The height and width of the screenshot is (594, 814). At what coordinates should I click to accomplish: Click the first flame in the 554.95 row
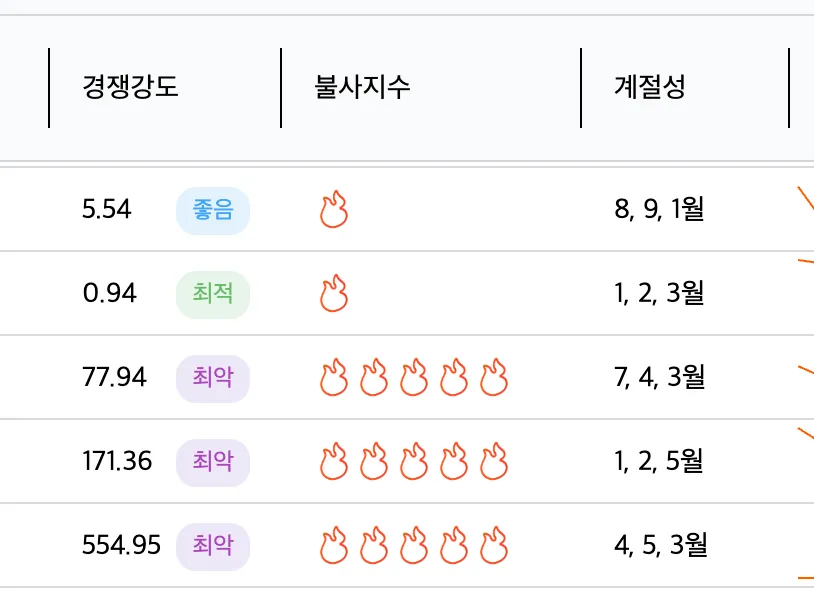click(x=334, y=546)
